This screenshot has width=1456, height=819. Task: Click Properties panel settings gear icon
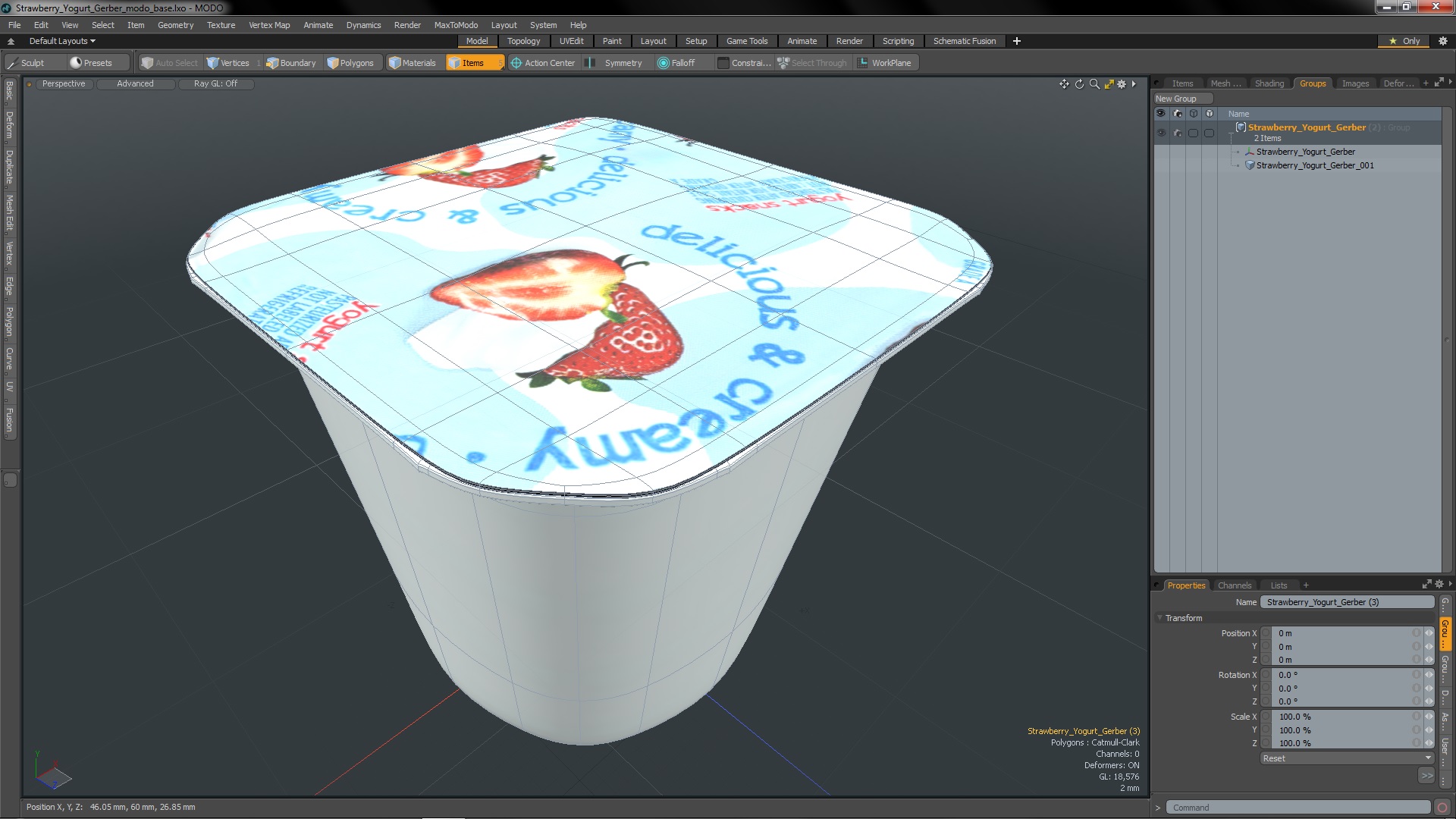coord(1439,584)
